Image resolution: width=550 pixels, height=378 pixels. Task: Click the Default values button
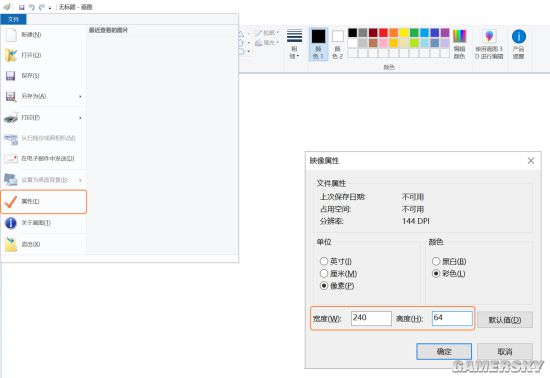click(x=505, y=319)
